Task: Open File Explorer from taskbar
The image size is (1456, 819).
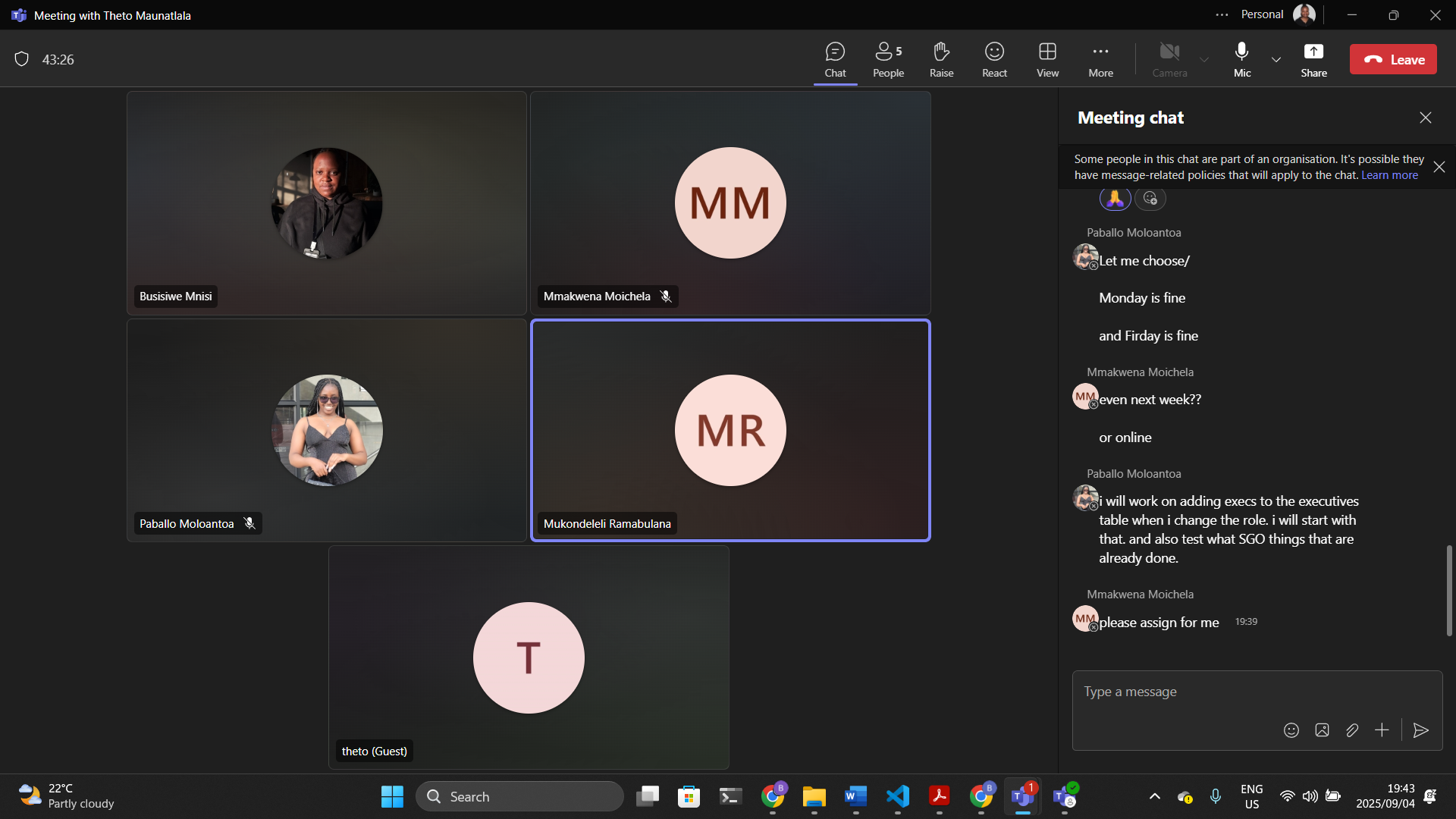Action: point(814,797)
